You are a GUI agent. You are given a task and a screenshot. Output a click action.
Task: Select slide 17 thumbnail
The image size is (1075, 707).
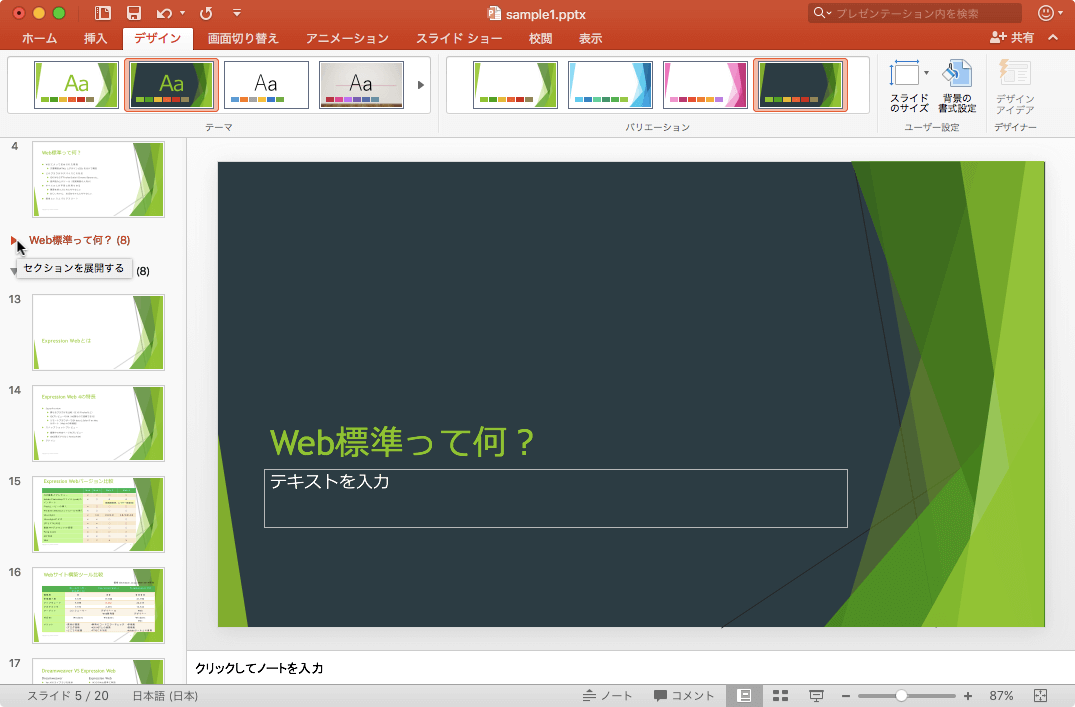[x=98, y=671]
